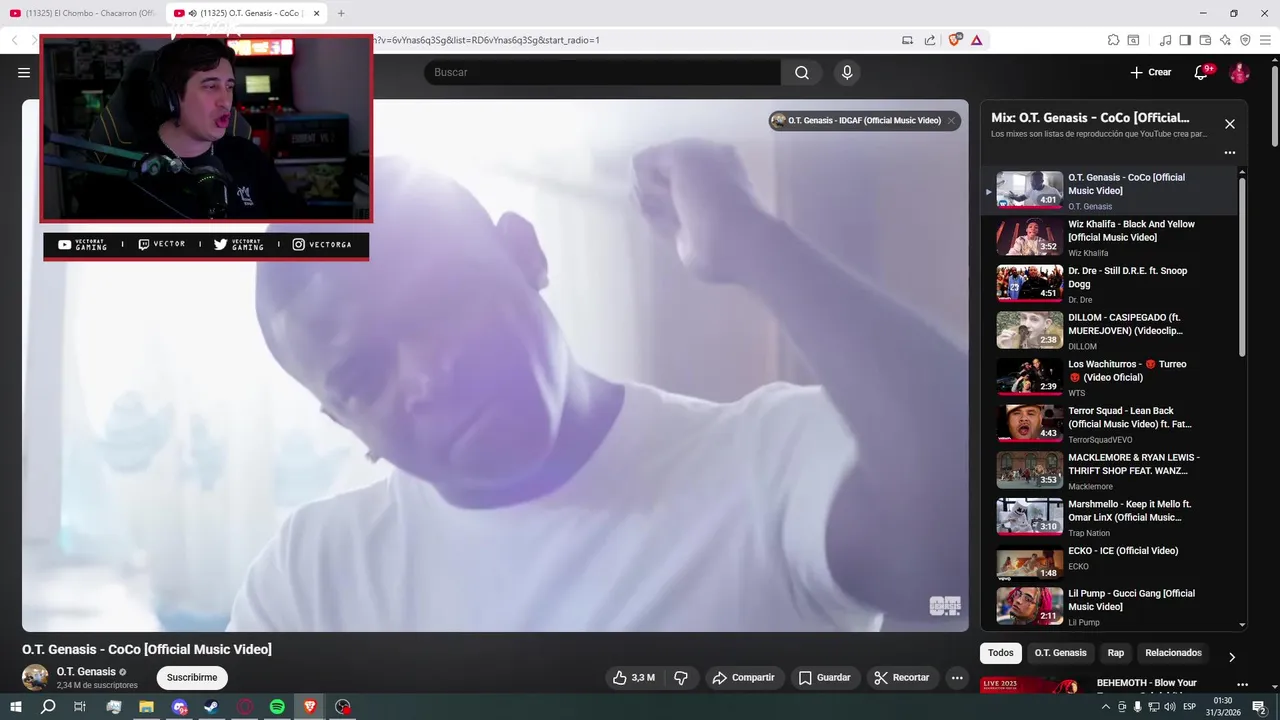Switch to El Chombo Chacarron tab

pos(83,13)
